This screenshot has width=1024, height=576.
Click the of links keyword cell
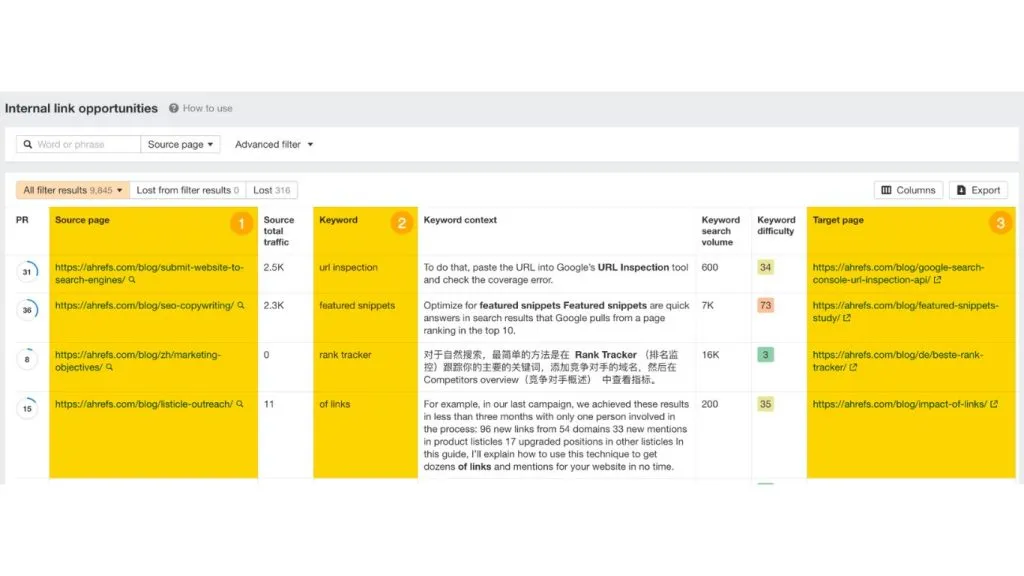(x=334, y=404)
